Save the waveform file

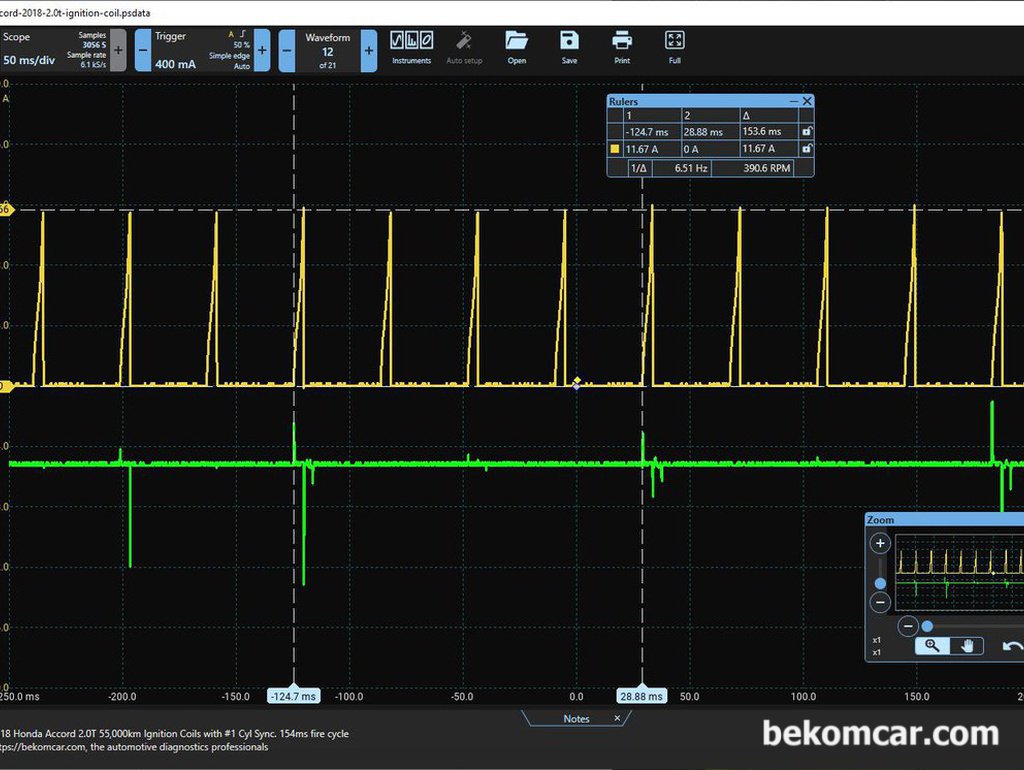[569, 48]
